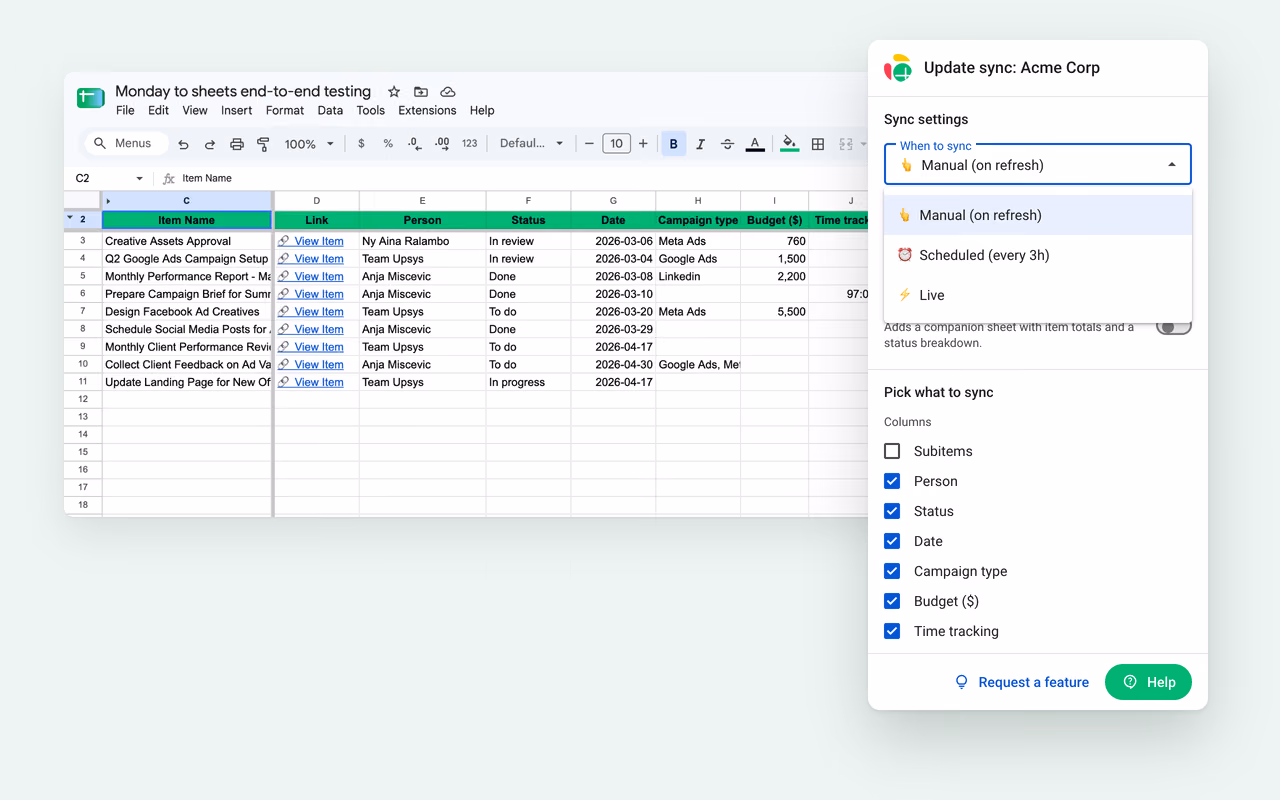
Task: Redo the last undone action
Action: (210, 144)
